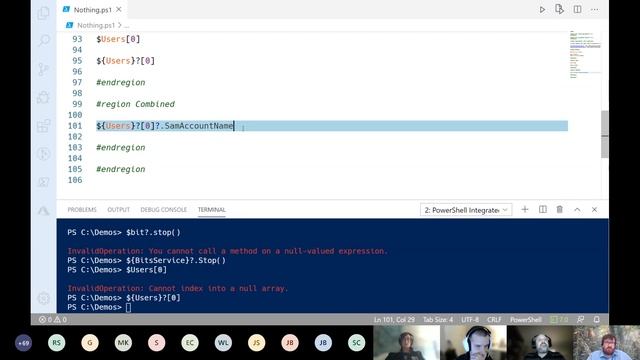Open the Extensions view

(43, 126)
